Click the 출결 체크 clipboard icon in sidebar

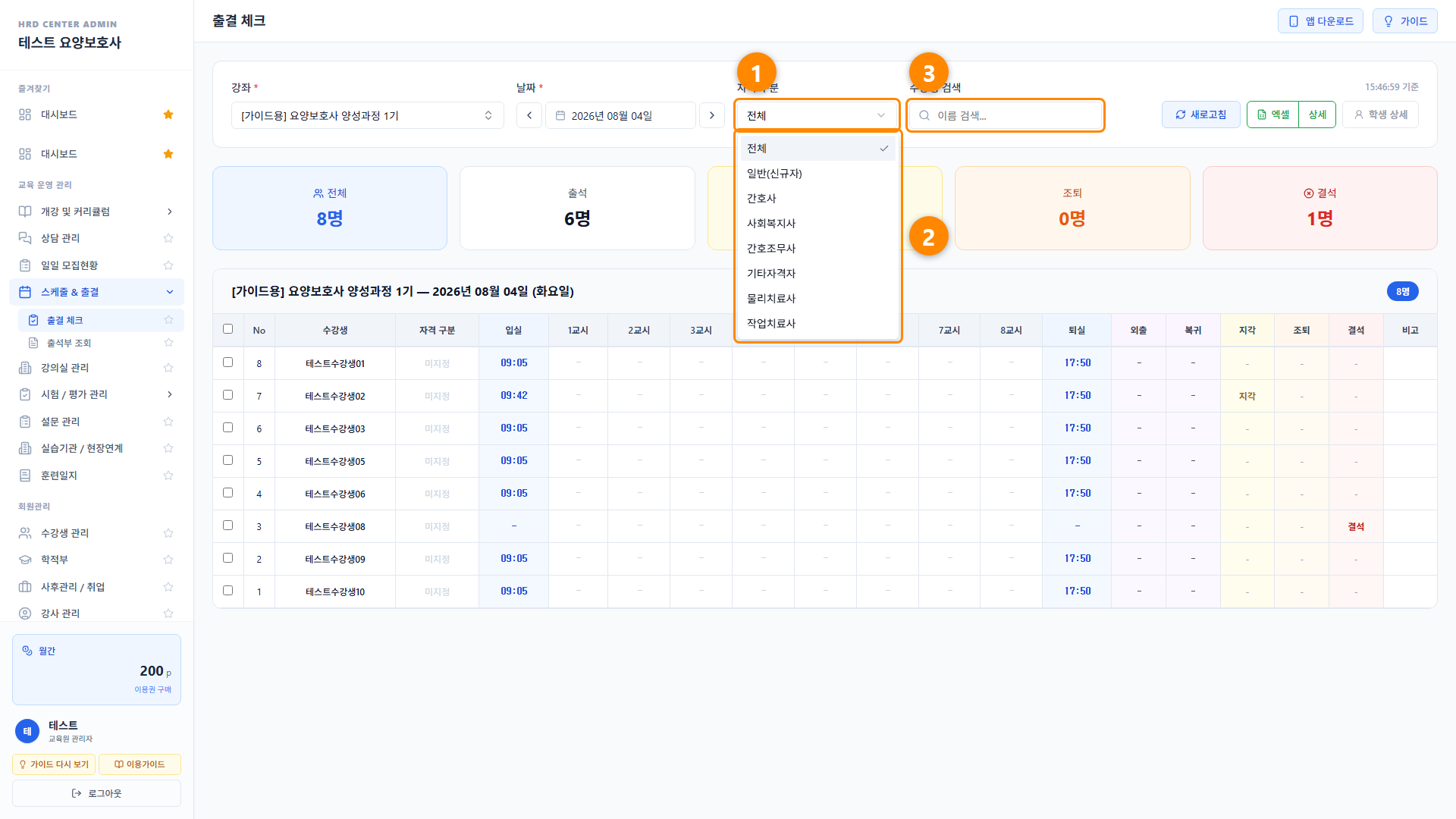(x=33, y=320)
